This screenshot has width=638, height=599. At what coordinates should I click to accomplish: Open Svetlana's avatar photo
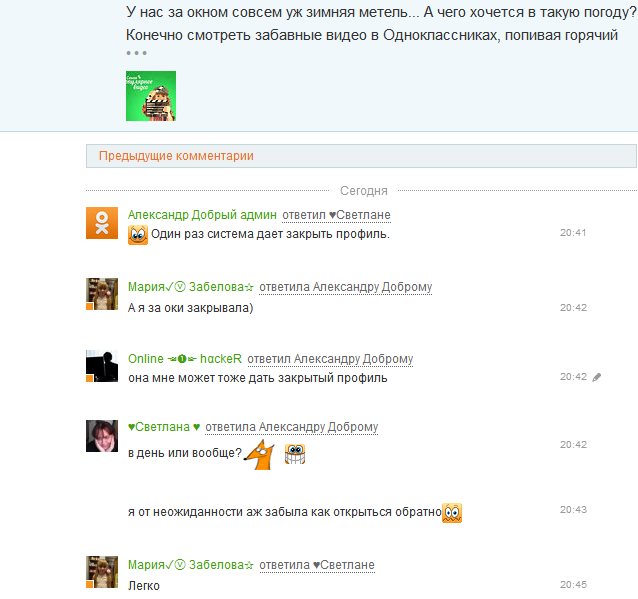click(102, 436)
